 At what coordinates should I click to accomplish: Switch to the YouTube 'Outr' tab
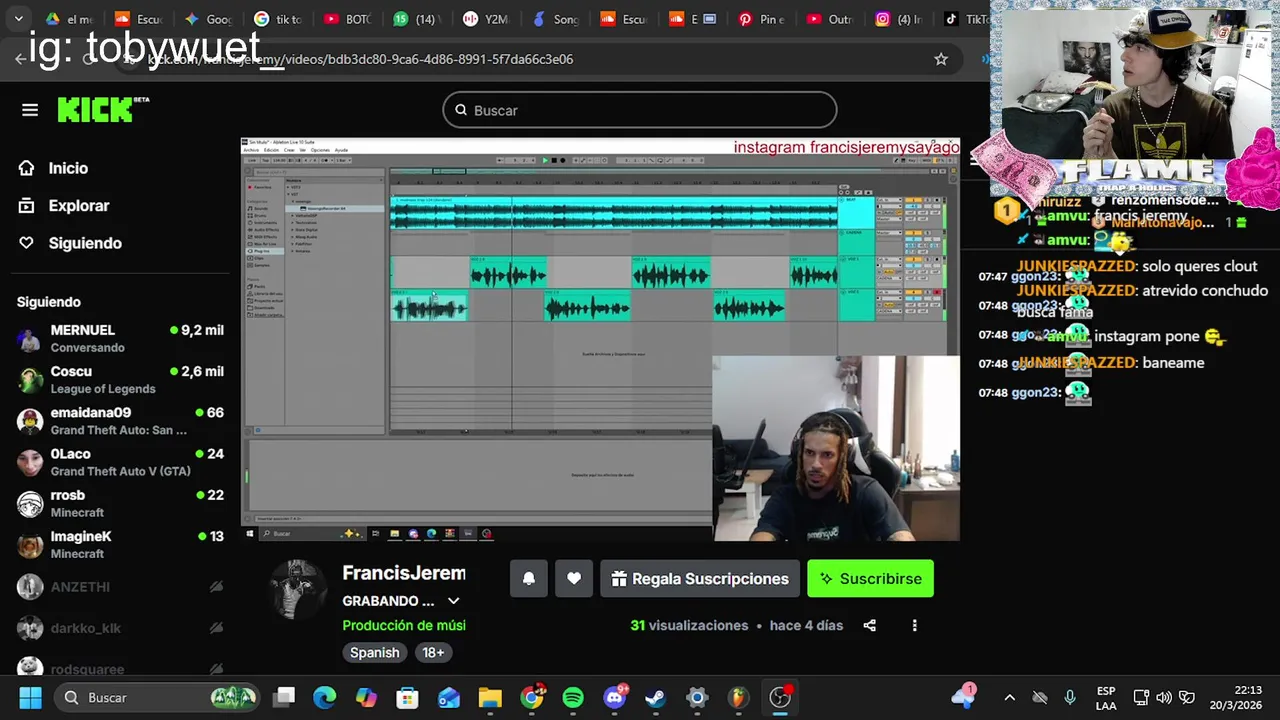pos(830,19)
